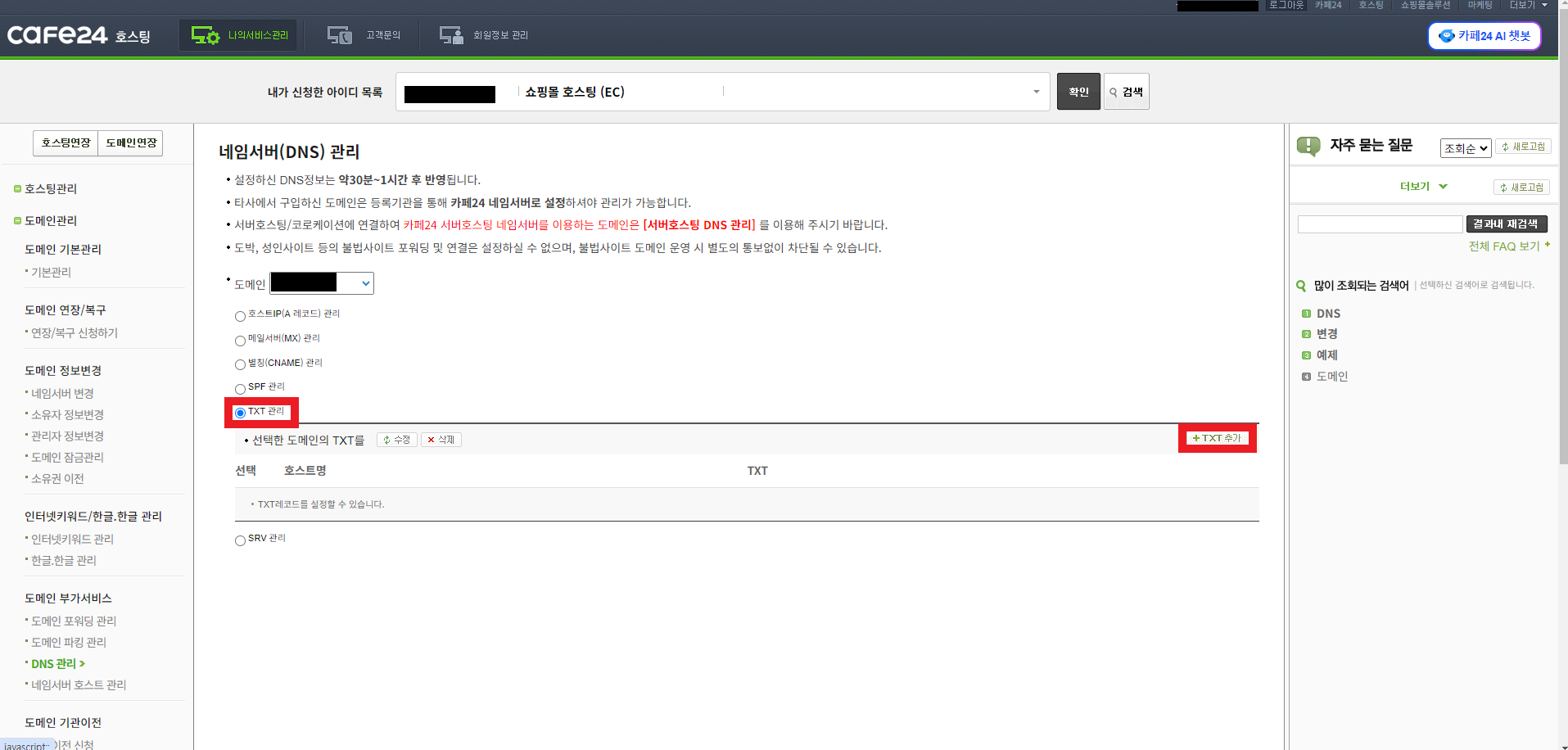1568x750 pixels.
Task: Select the SRV 관리 radio
Action: [x=240, y=540]
